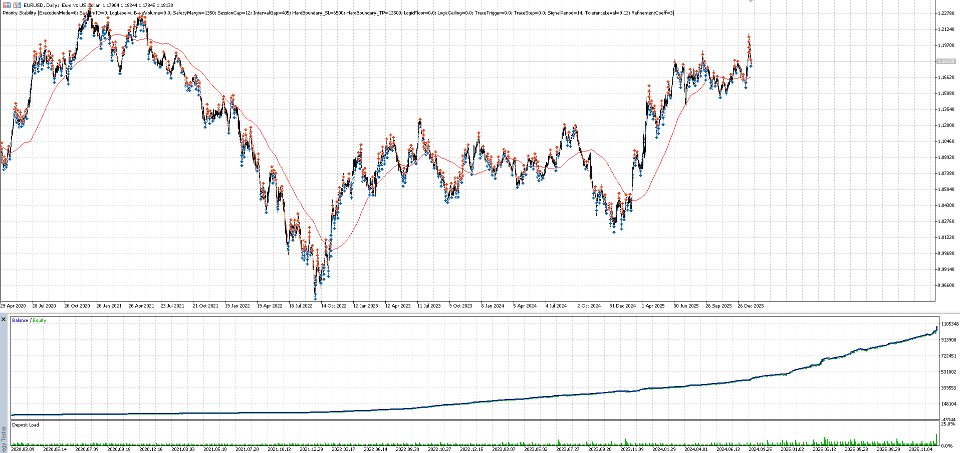Click the Equity legend label
Viewport: 960px width, 453px height.
pos(39,320)
